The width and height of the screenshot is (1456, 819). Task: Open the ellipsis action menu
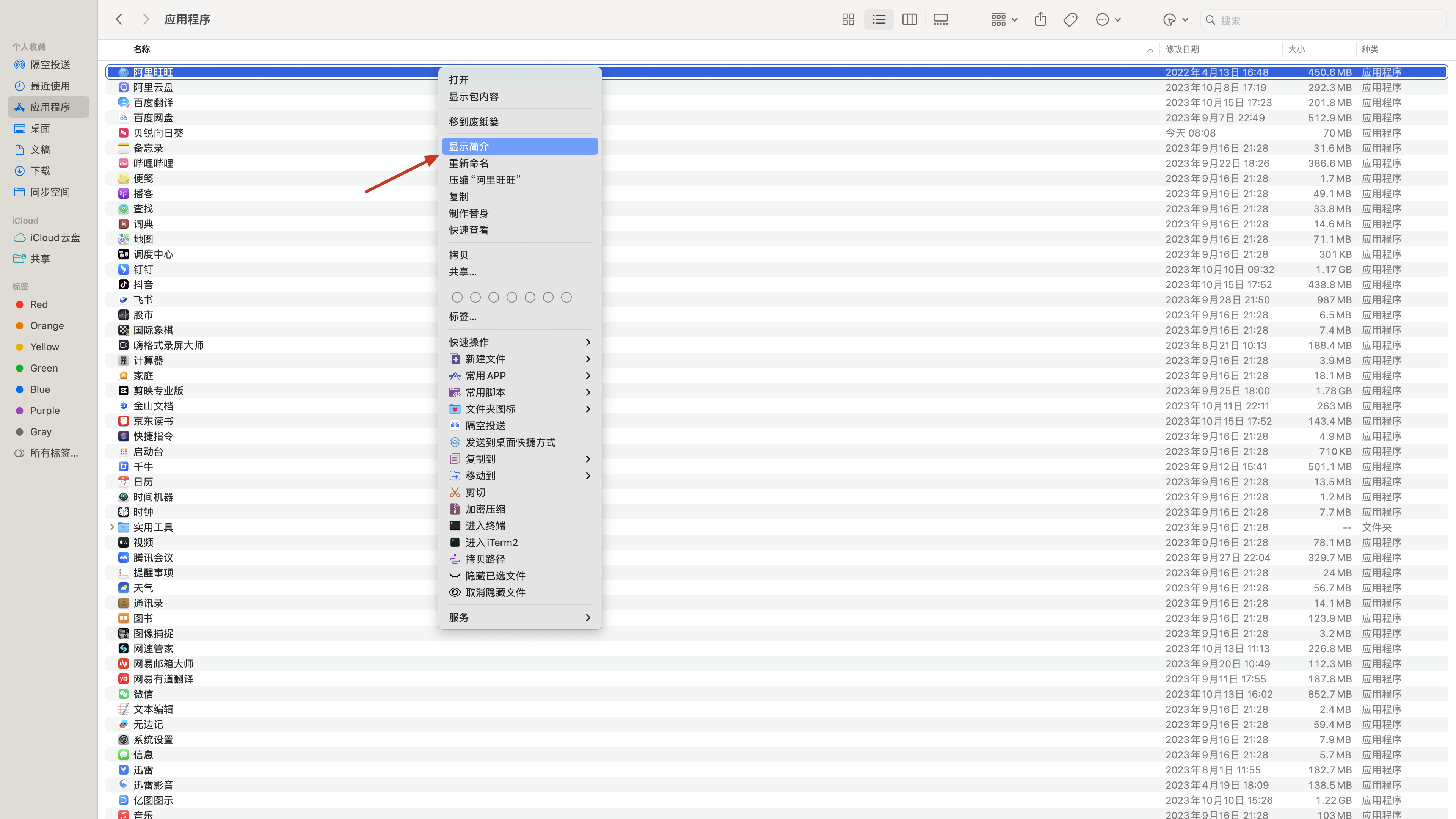point(1108,20)
